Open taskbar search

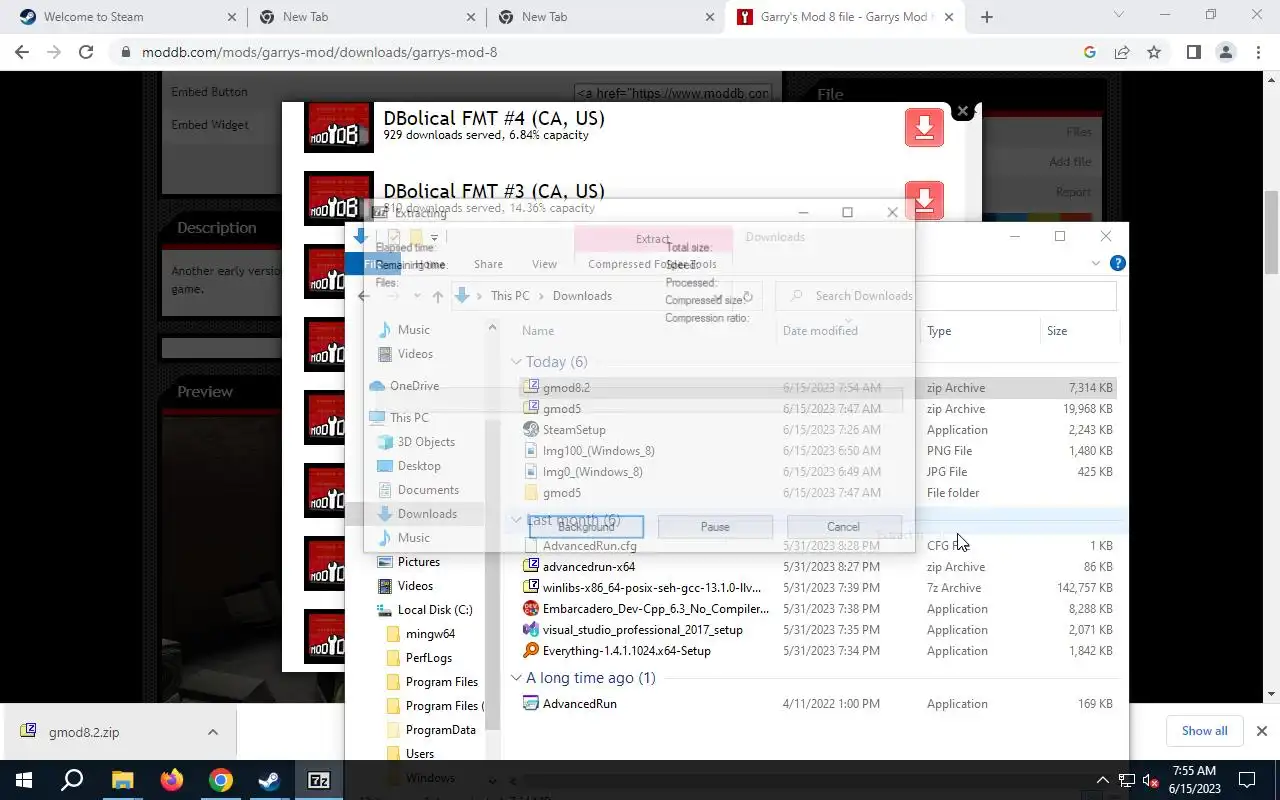pyautogui.click(x=72, y=780)
